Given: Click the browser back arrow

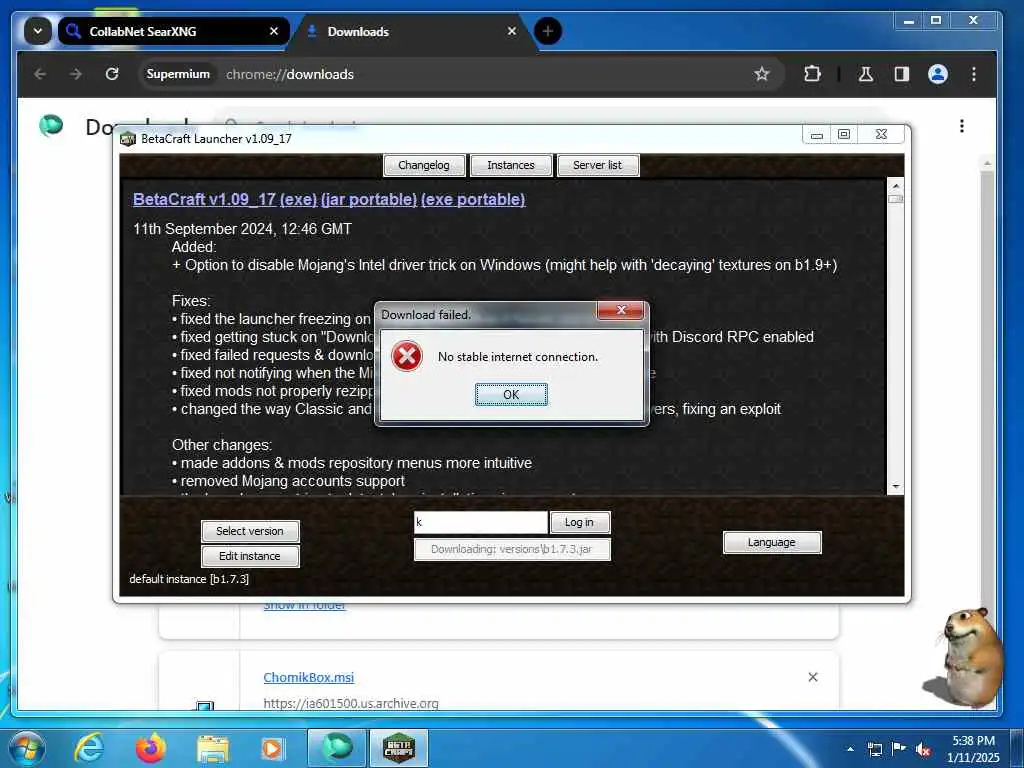Looking at the screenshot, I should (40, 74).
